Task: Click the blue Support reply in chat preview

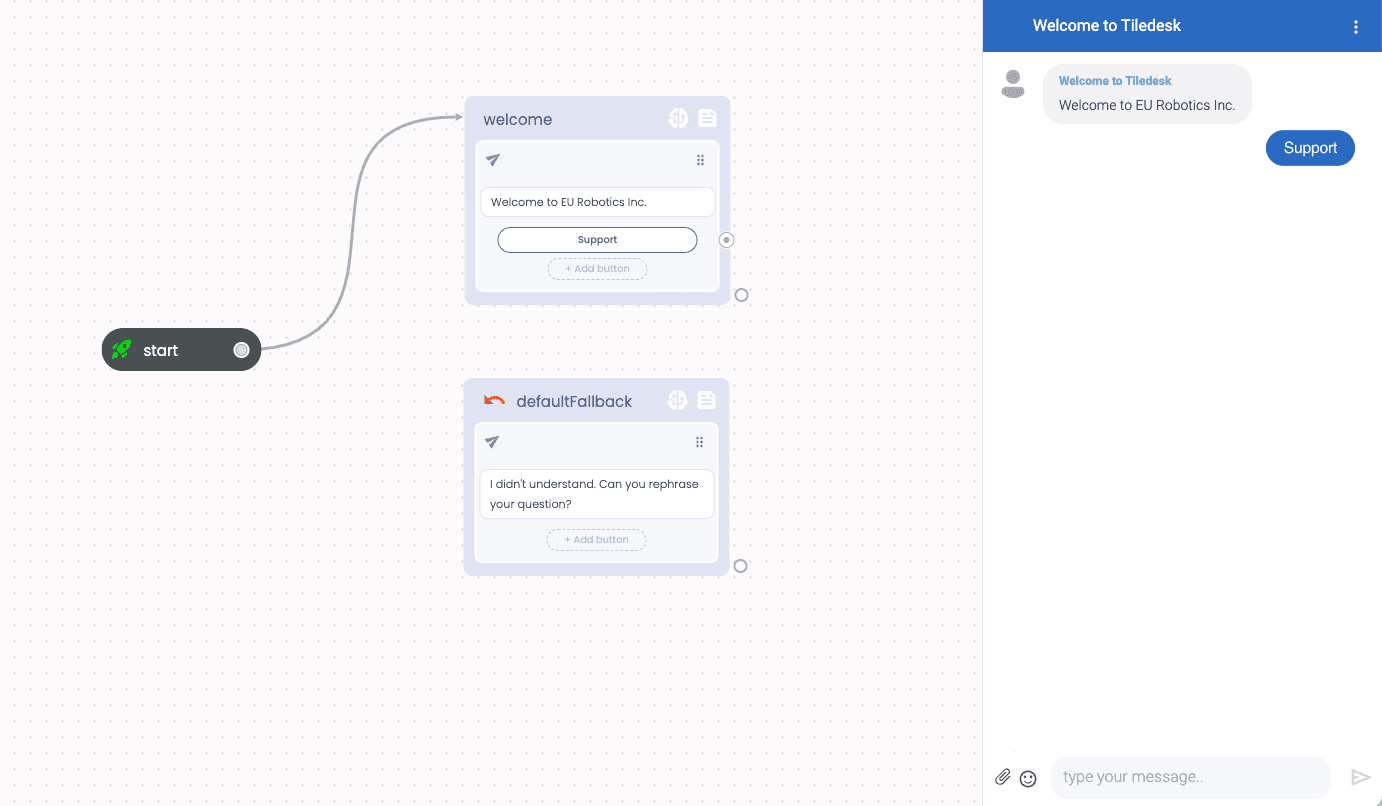Action: point(1310,148)
